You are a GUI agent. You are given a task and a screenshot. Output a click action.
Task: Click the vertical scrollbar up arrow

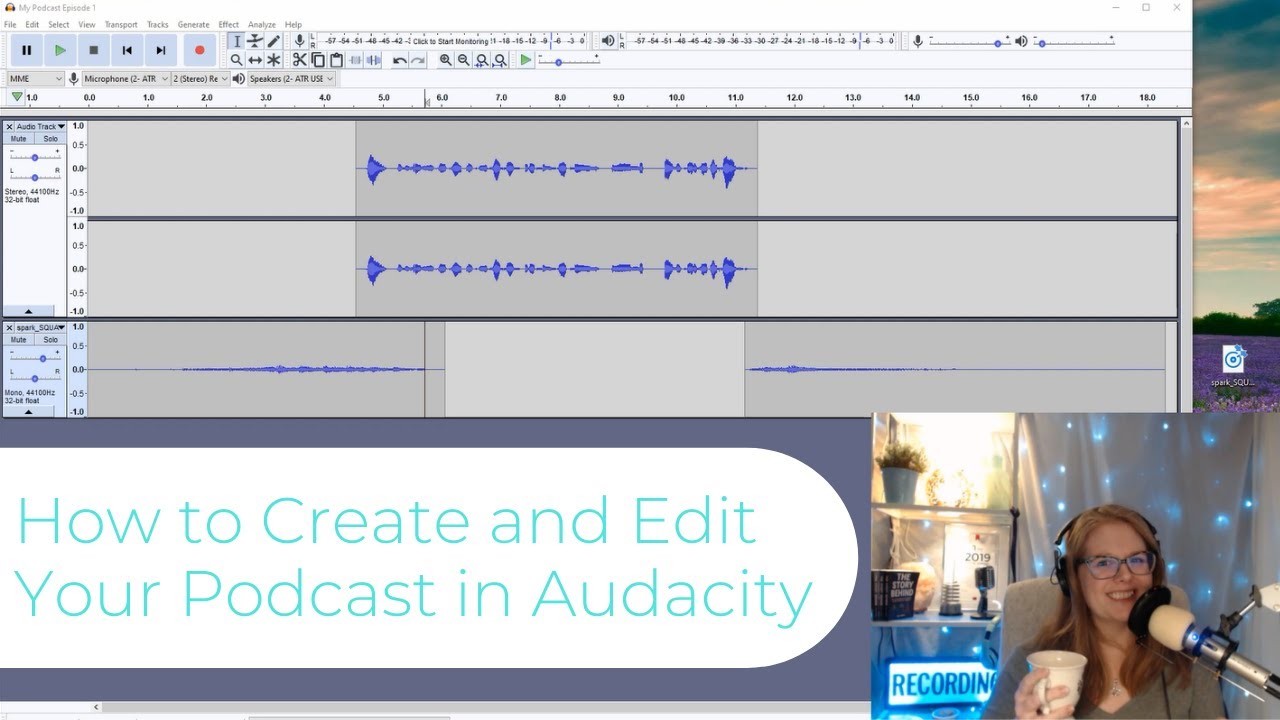click(1186, 124)
